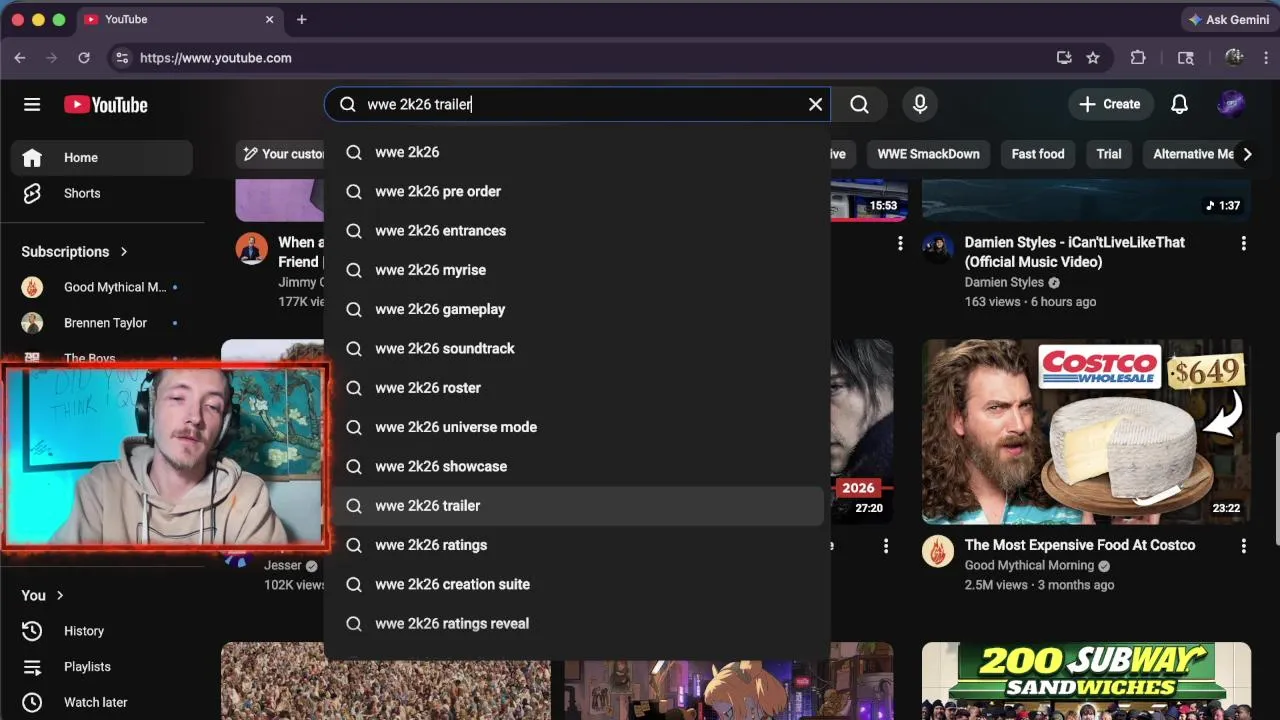
Task: Bookmark this page with the star icon
Action: point(1093,58)
